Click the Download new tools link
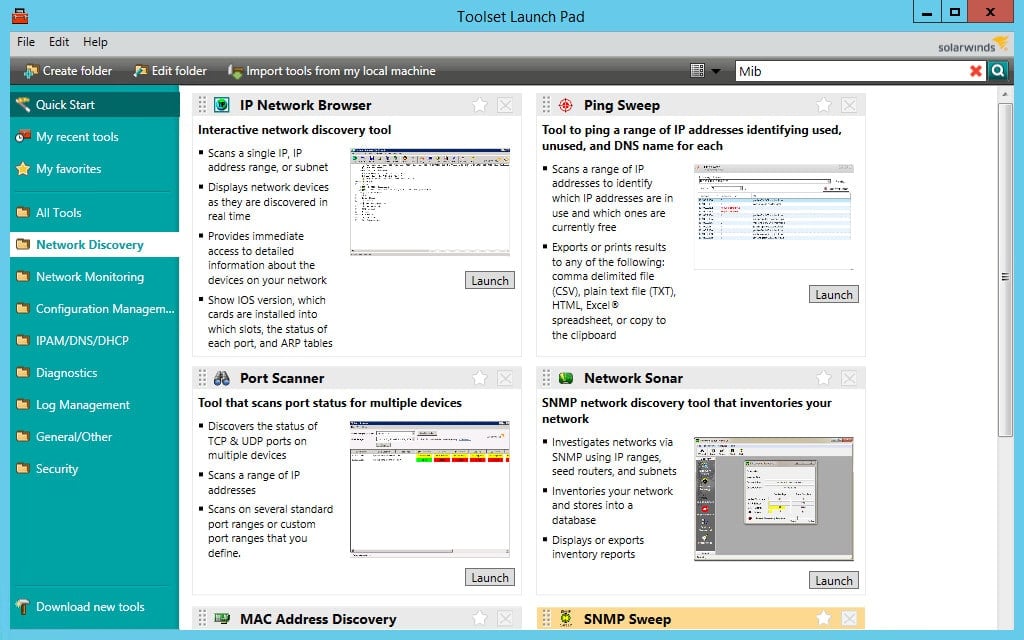The height and width of the screenshot is (640, 1024). pyautogui.click(x=90, y=607)
